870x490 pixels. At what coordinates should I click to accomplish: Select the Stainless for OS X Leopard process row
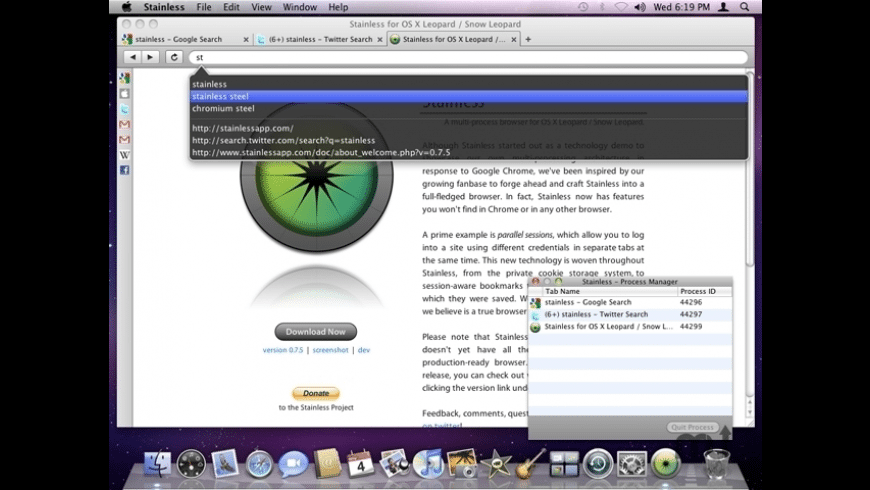pos(630,327)
